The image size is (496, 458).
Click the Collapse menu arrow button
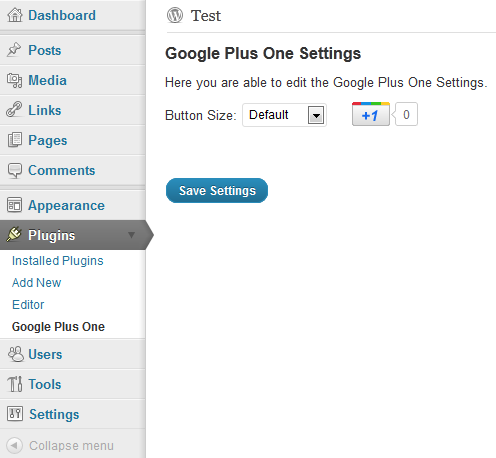click(x=14, y=445)
